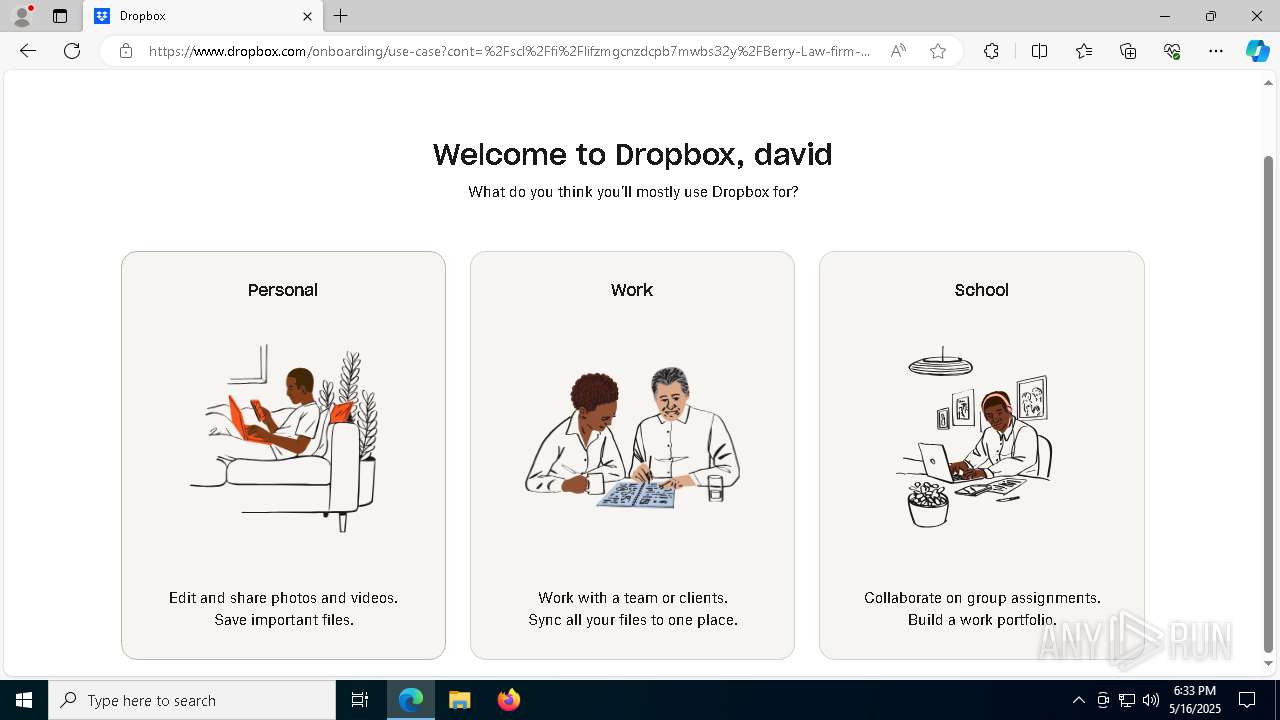
Task: Click the School card illustration
Action: point(975,438)
